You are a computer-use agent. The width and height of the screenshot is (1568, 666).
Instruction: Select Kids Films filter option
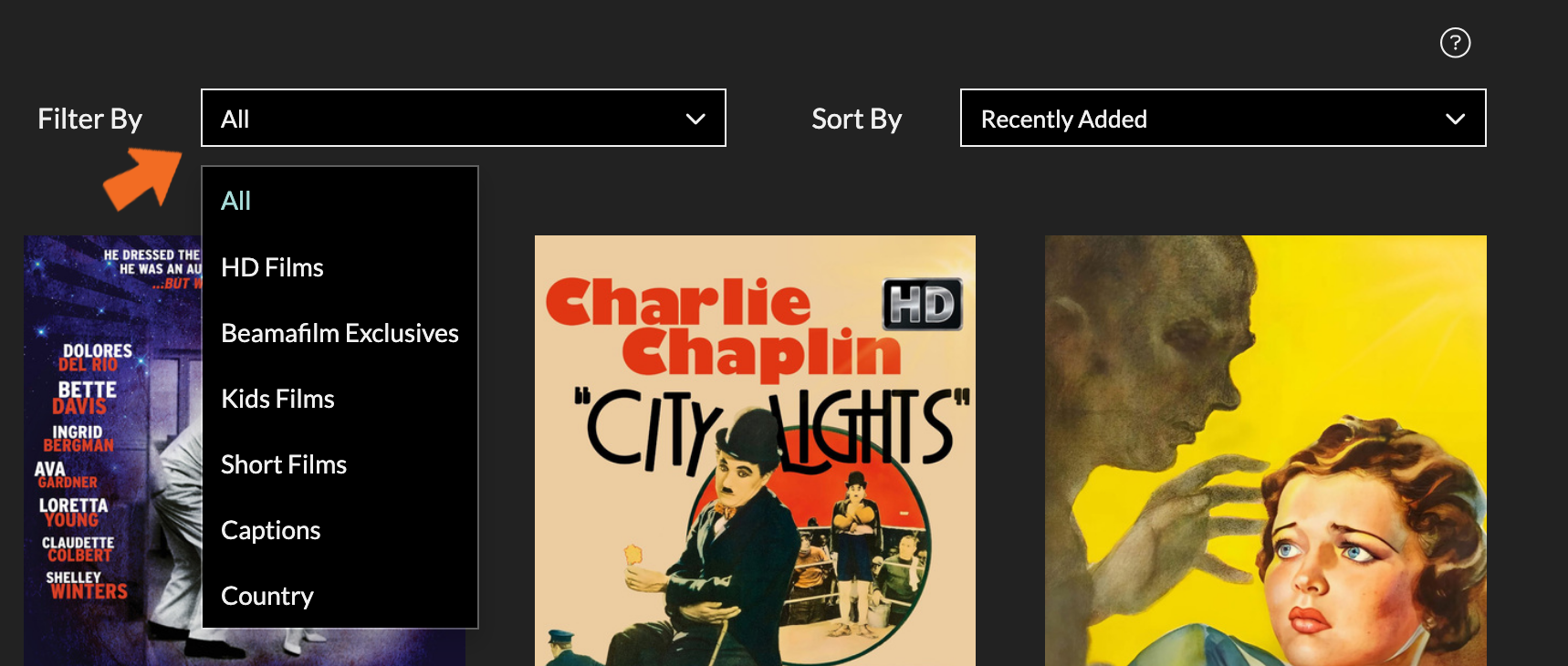(277, 399)
